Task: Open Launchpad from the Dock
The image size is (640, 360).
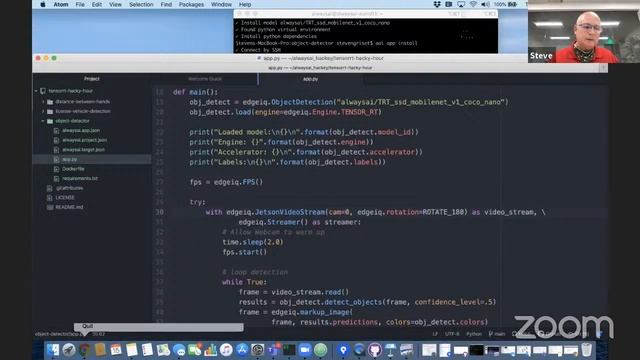Action: click(x=69, y=350)
